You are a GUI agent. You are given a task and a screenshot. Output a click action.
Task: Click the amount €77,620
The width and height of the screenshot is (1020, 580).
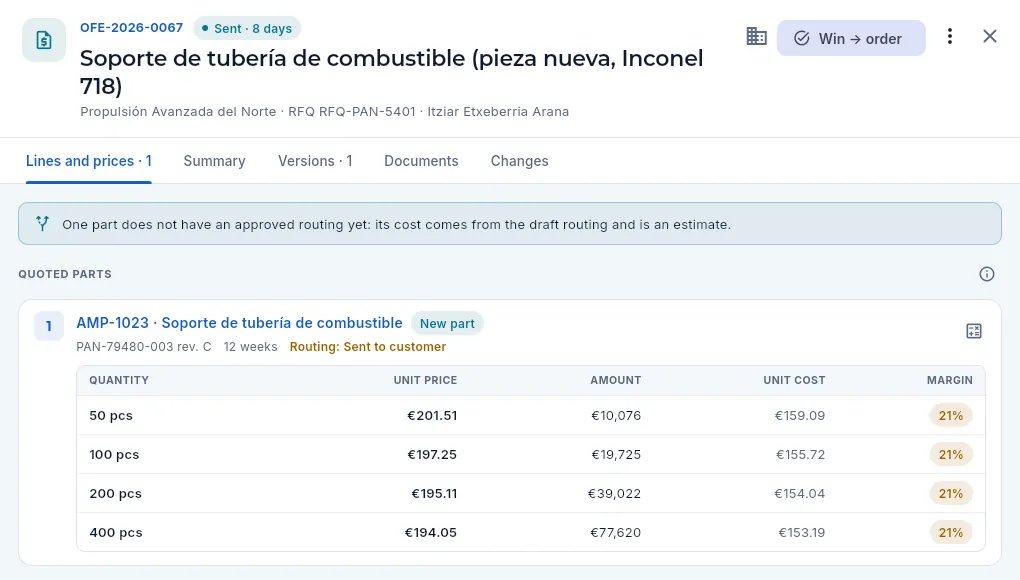click(x=615, y=533)
